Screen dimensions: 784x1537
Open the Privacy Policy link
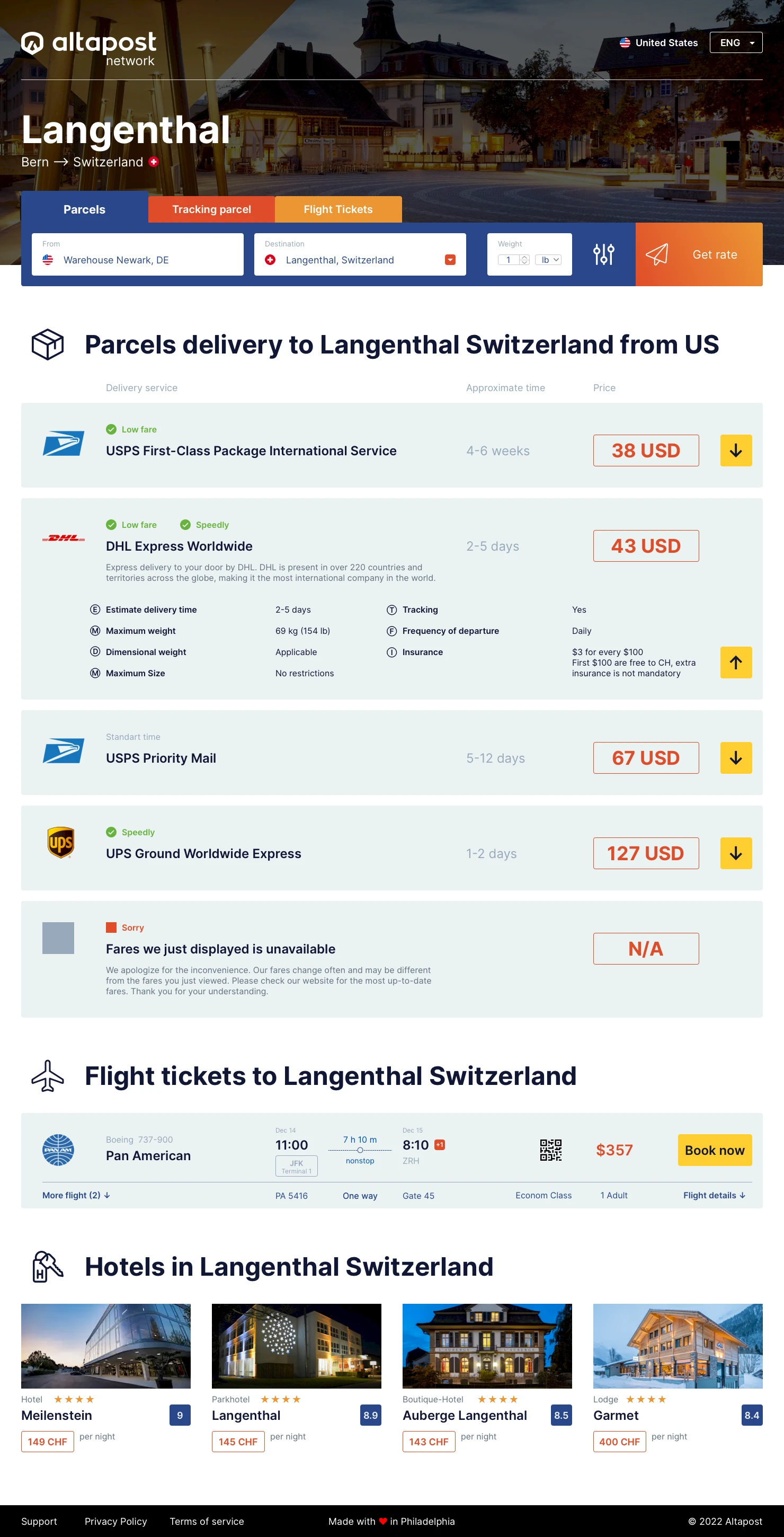click(x=115, y=1521)
